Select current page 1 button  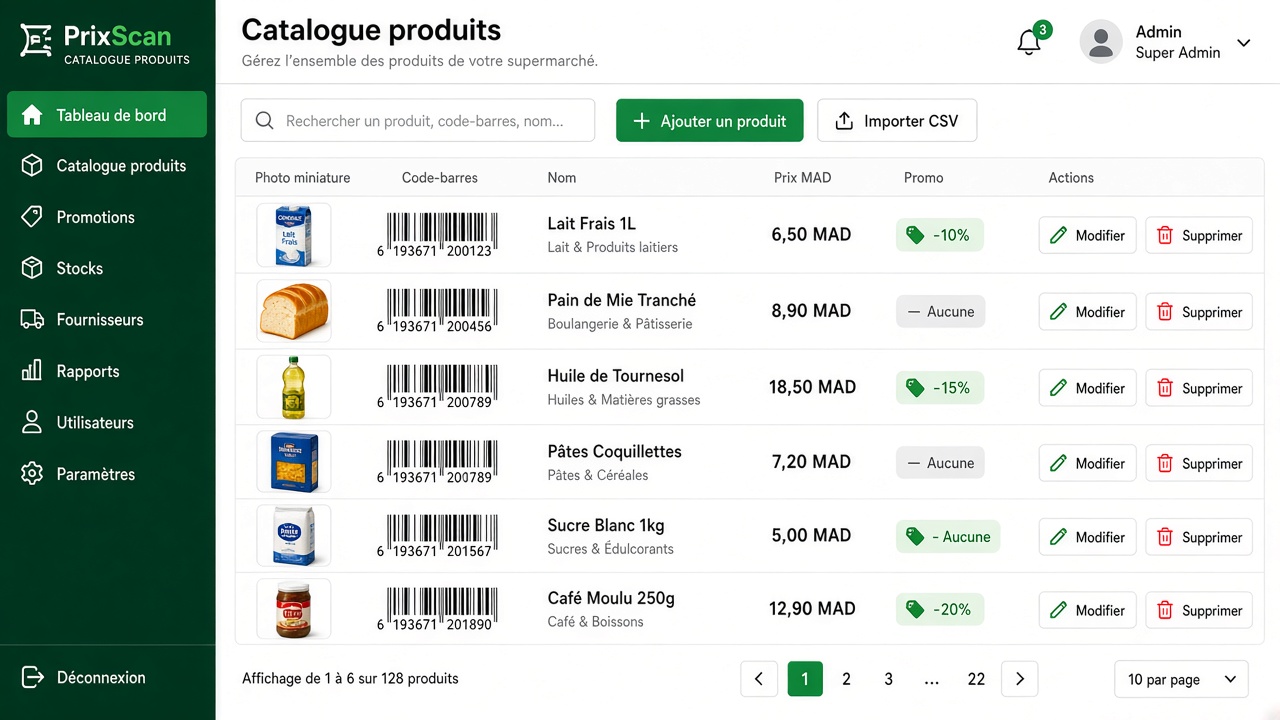tap(805, 679)
